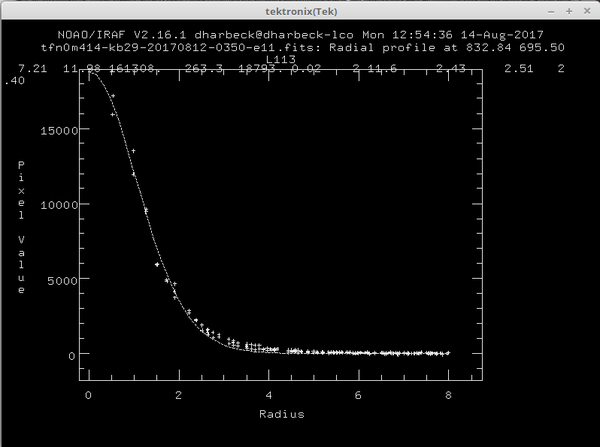The image size is (600, 447).
Task: Click the tektronix(Tek) window title
Action: [x=299, y=9]
